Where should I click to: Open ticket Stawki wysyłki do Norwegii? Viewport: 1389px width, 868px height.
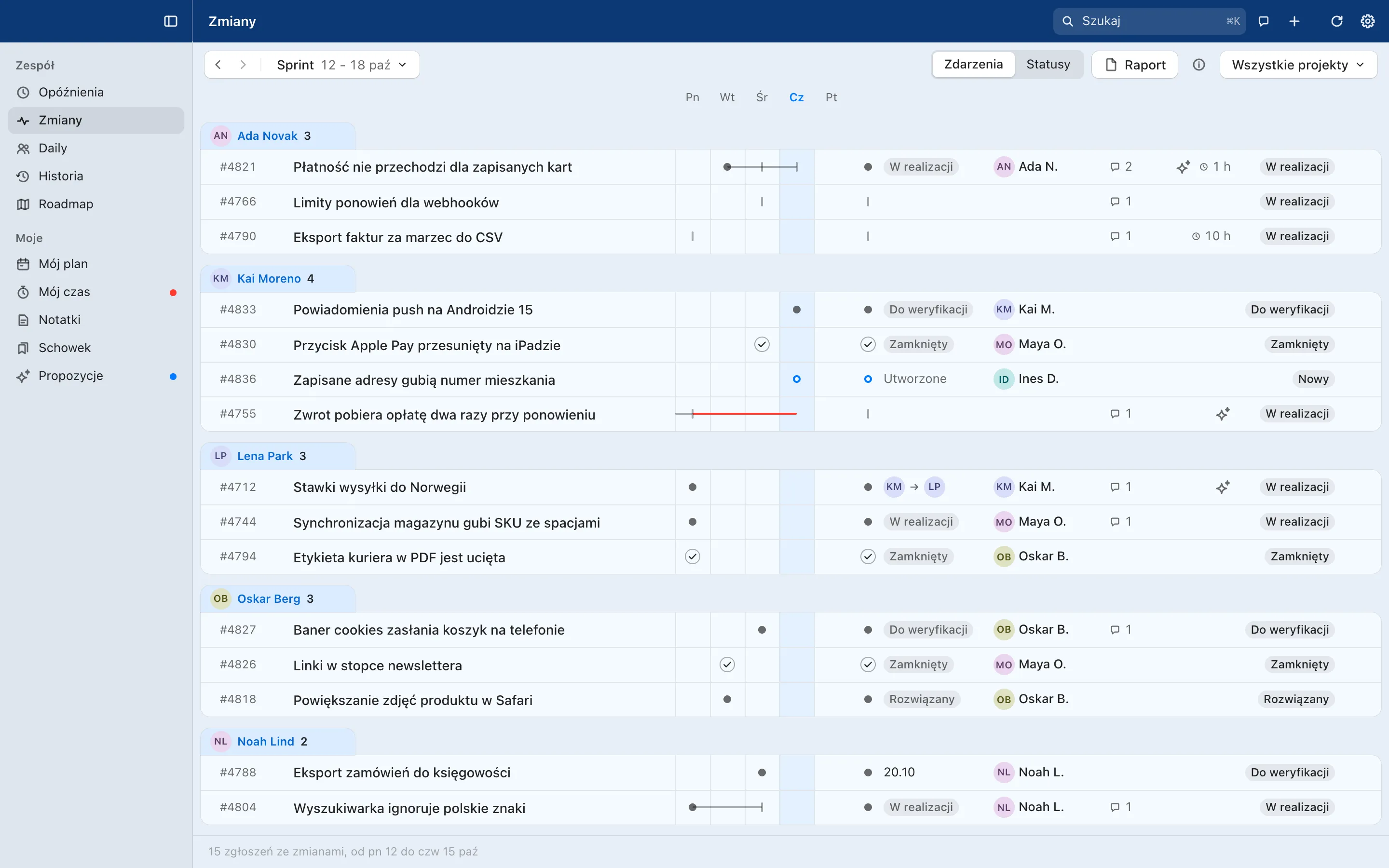pos(380,487)
